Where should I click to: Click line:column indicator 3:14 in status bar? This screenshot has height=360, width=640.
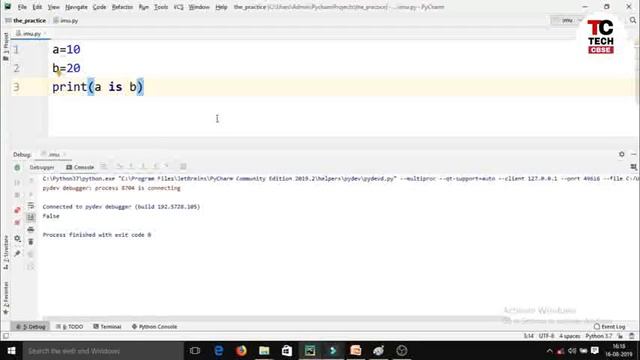(x=529, y=336)
